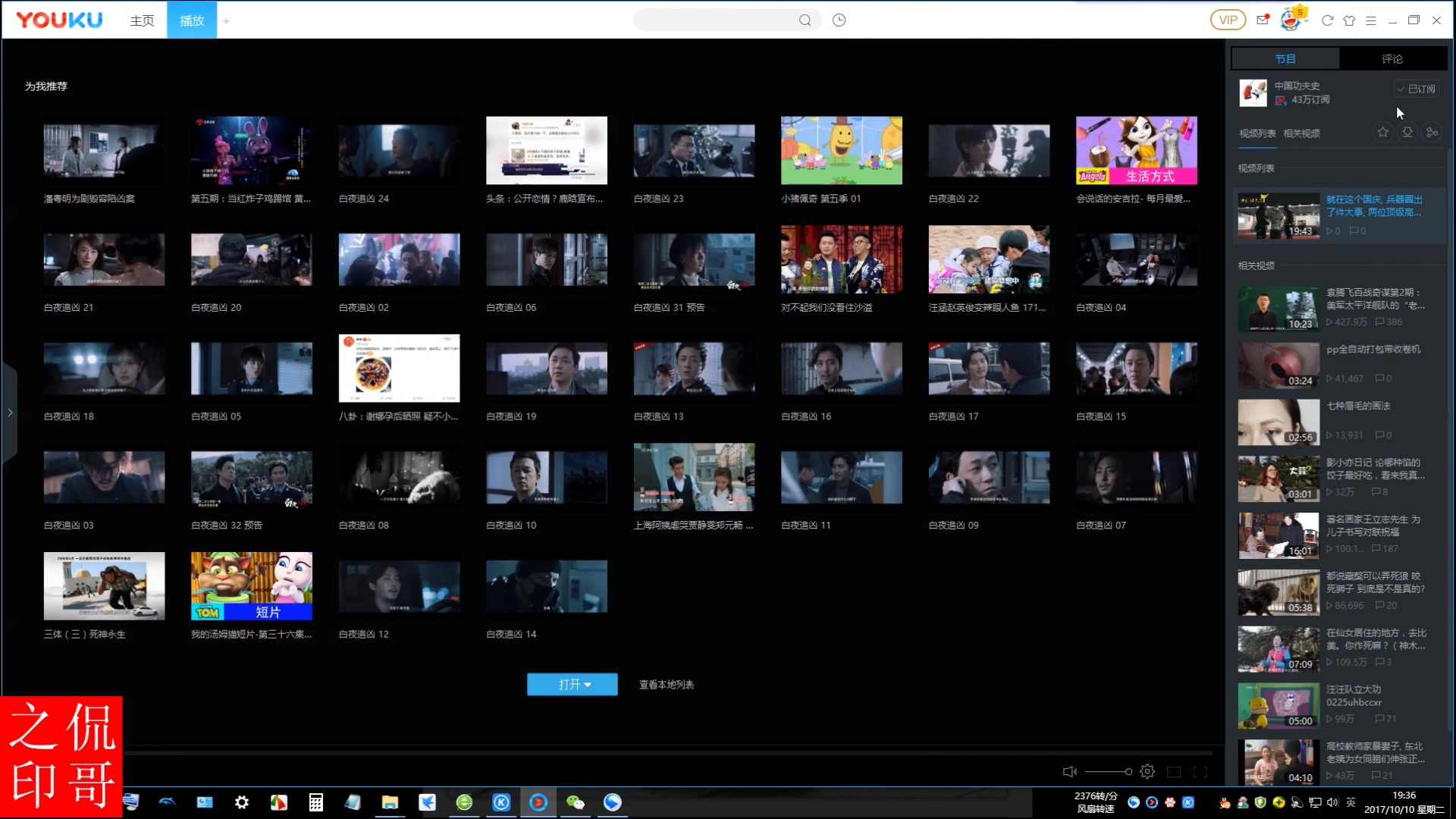Viewport: 1456px width, 819px height.
Task: Open watch history clock icon
Action: 839,20
